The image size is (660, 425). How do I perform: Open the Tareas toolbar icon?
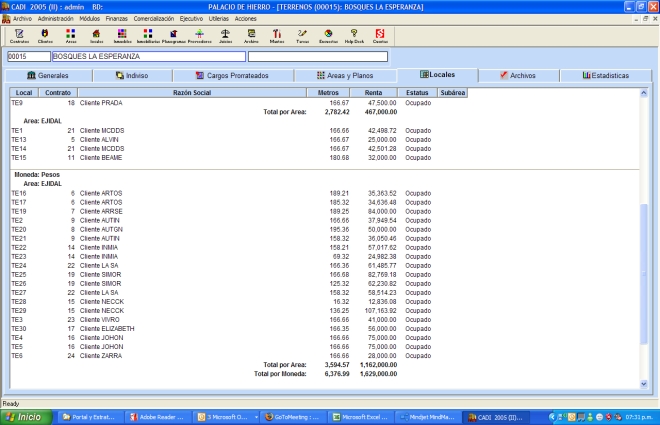(x=302, y=36)
